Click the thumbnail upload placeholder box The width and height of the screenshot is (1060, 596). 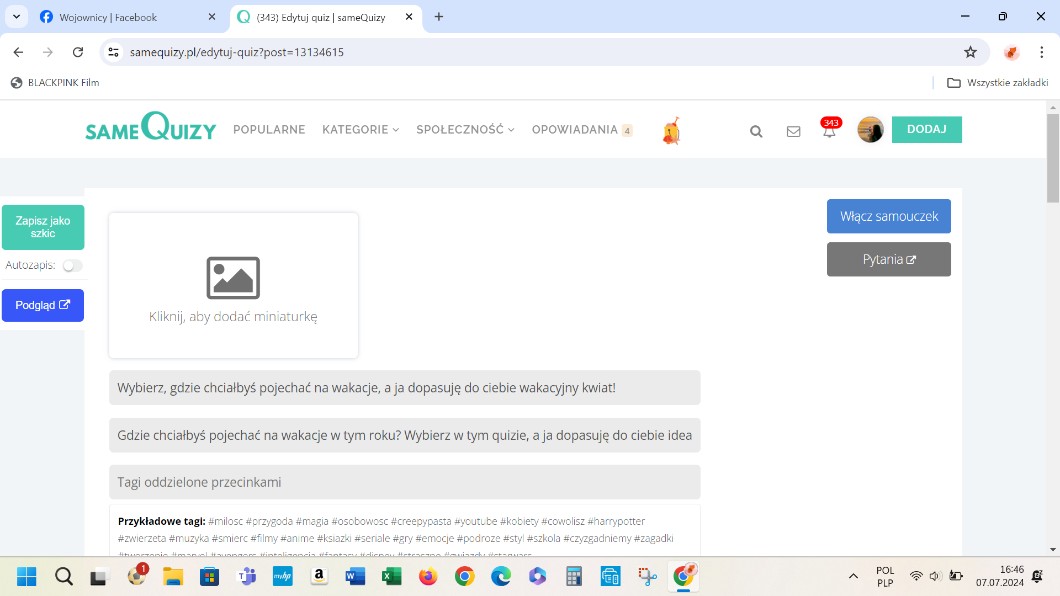click(x=233, y=285)
